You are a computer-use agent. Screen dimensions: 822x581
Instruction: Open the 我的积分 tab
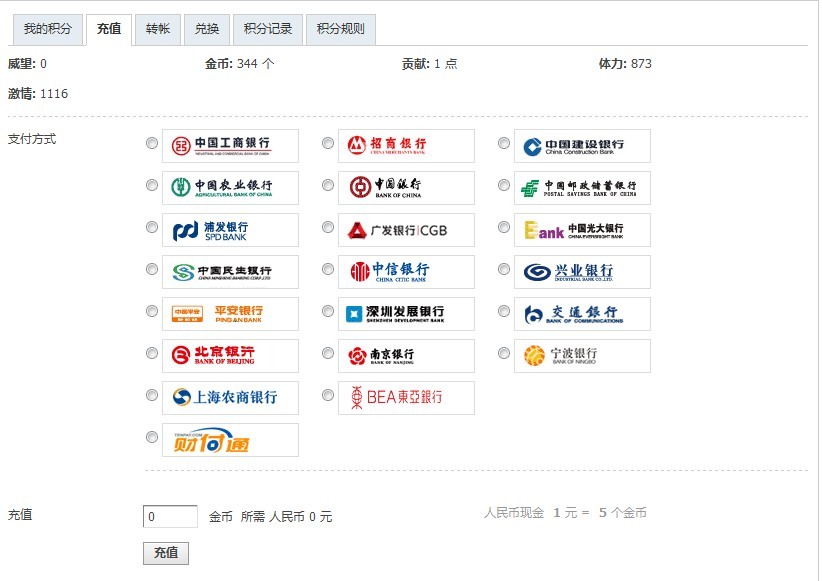coord(48,29)
